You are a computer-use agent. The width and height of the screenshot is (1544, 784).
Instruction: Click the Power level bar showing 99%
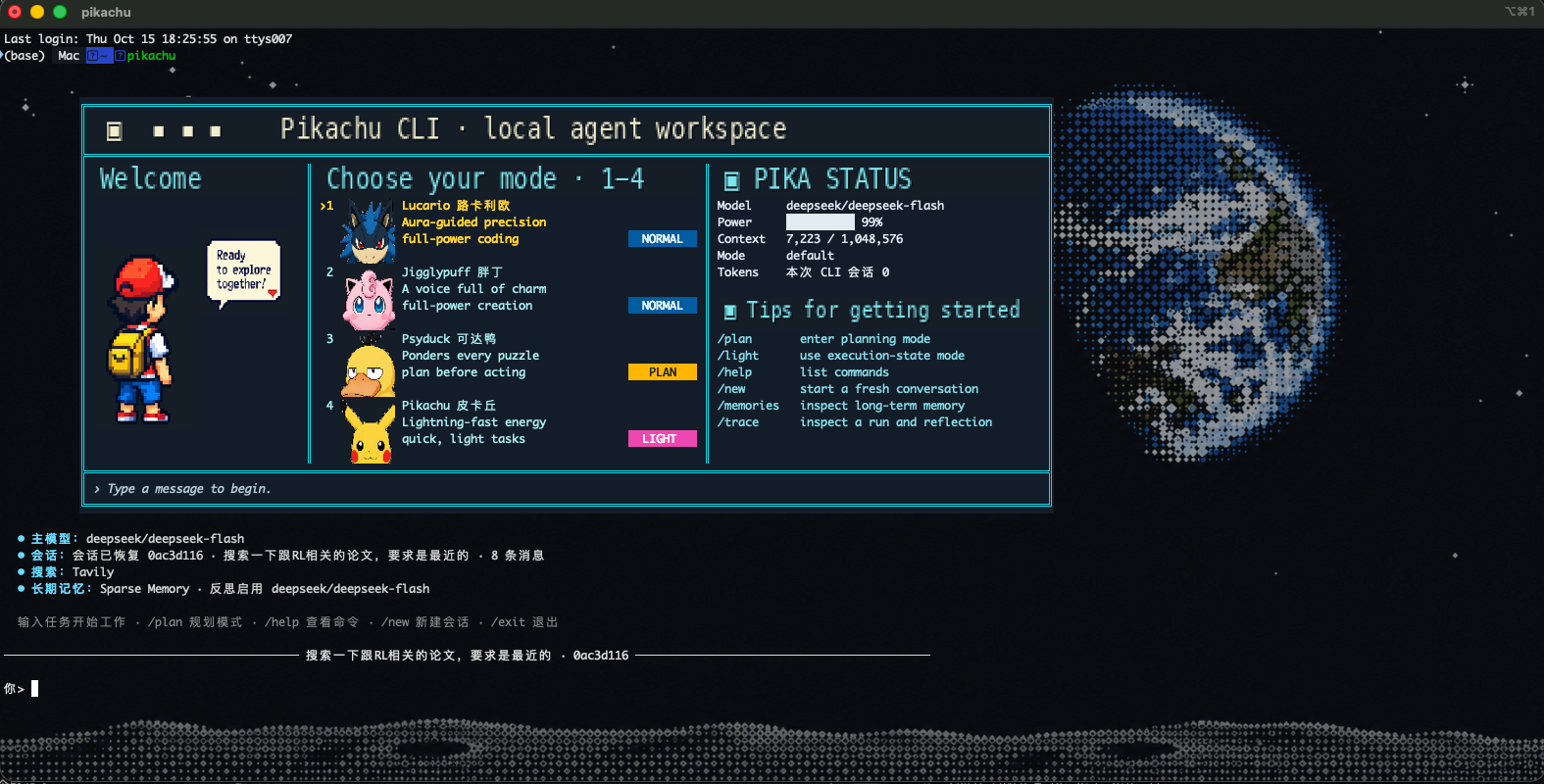pos(821,222)
